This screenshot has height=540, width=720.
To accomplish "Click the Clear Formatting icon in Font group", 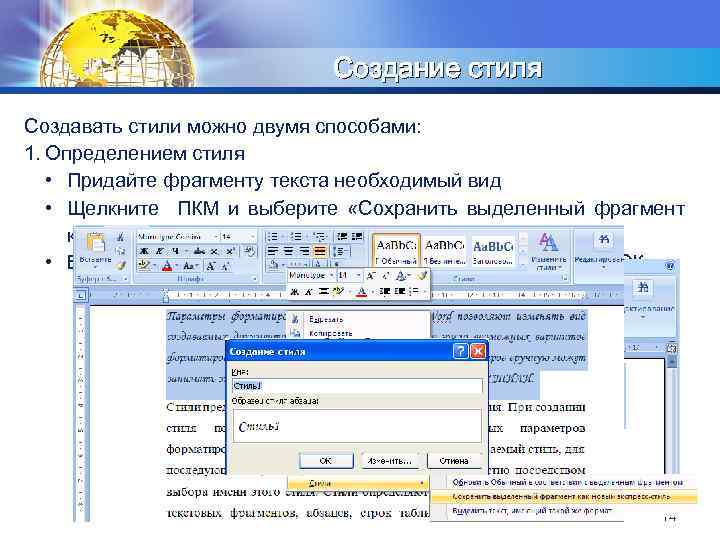I will tap(249, 251).
